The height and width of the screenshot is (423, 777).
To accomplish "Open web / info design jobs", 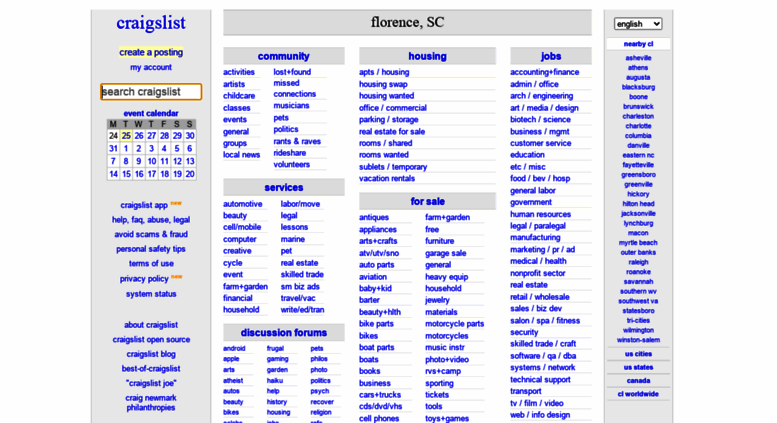I will pyautogui.click(x=540, y=415).
